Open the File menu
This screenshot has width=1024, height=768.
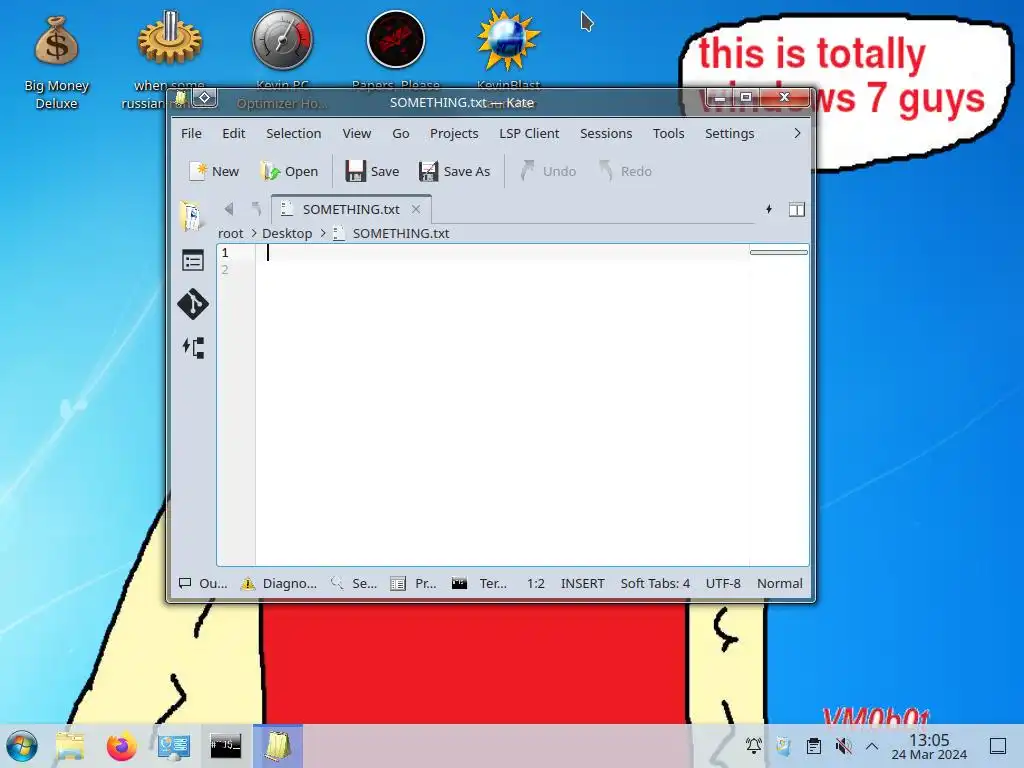tap(191, 133)
